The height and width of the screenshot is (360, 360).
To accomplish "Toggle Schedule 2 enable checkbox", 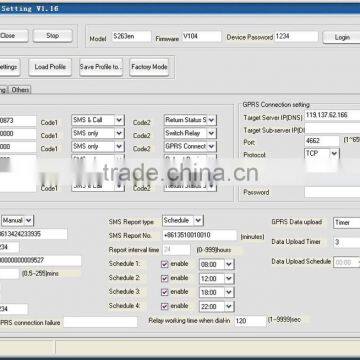I will [x=164, y=278].
